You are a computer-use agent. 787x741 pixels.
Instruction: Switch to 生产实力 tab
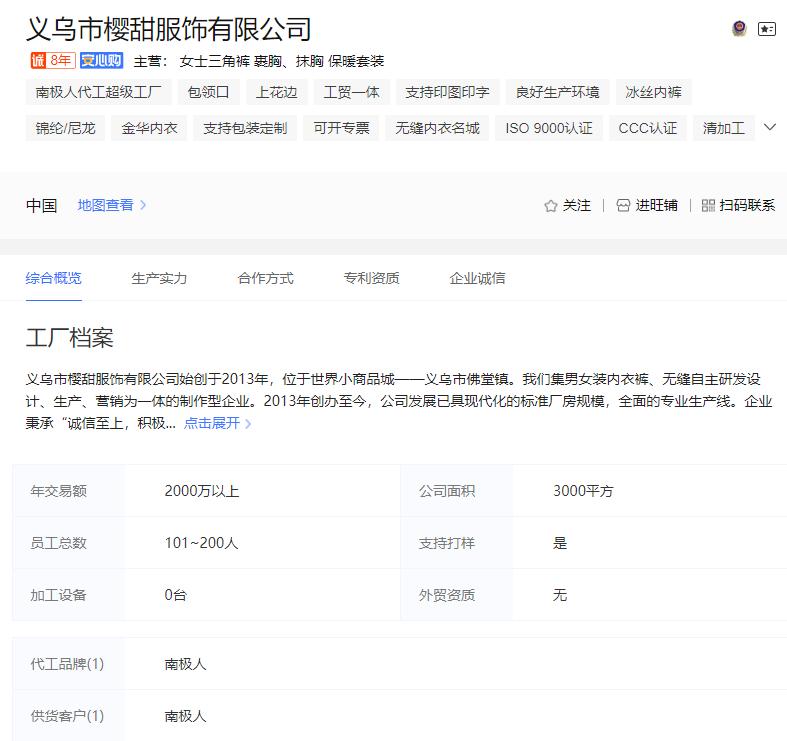pos(159,278)
